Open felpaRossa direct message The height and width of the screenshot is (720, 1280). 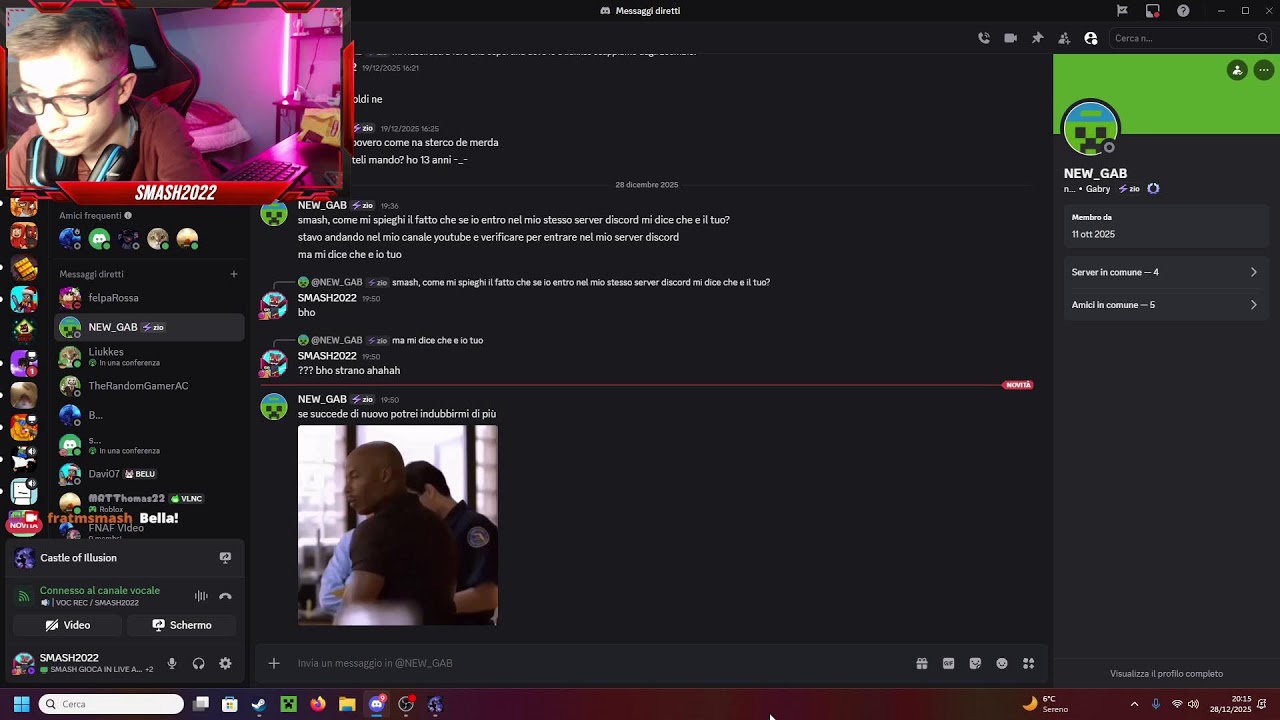[149, 298]
